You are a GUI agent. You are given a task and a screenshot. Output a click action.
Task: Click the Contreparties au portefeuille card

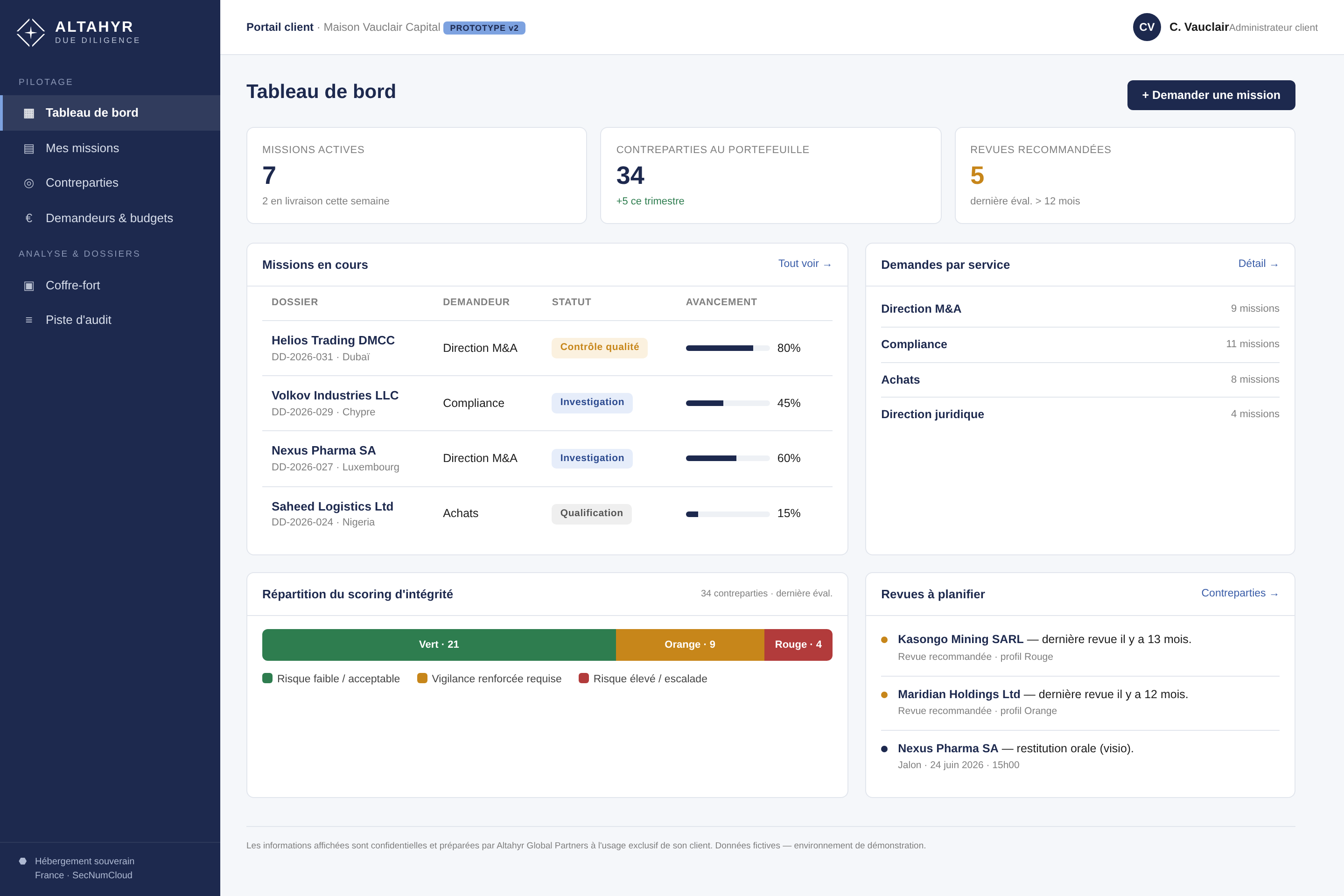pyautogui.click(x=770, y=175)
